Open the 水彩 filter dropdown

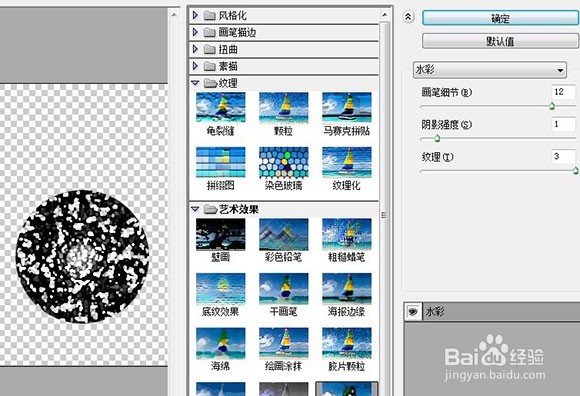point(489,70)
